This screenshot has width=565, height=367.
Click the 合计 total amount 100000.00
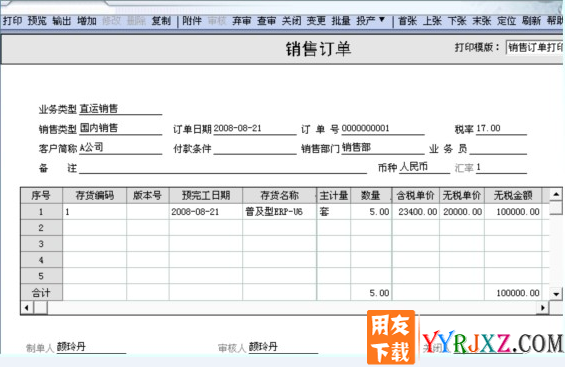coord(513,293)
